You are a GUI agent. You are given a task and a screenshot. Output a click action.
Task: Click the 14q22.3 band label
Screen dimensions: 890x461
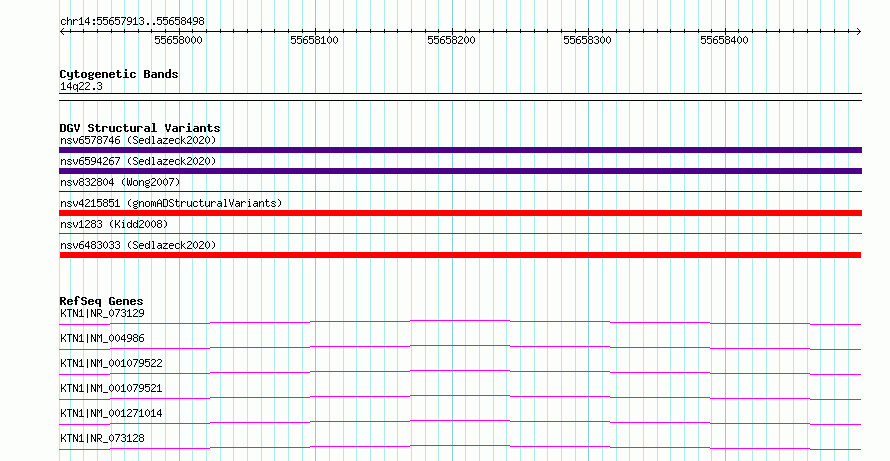pyautogui.click(x=81, y=86)
